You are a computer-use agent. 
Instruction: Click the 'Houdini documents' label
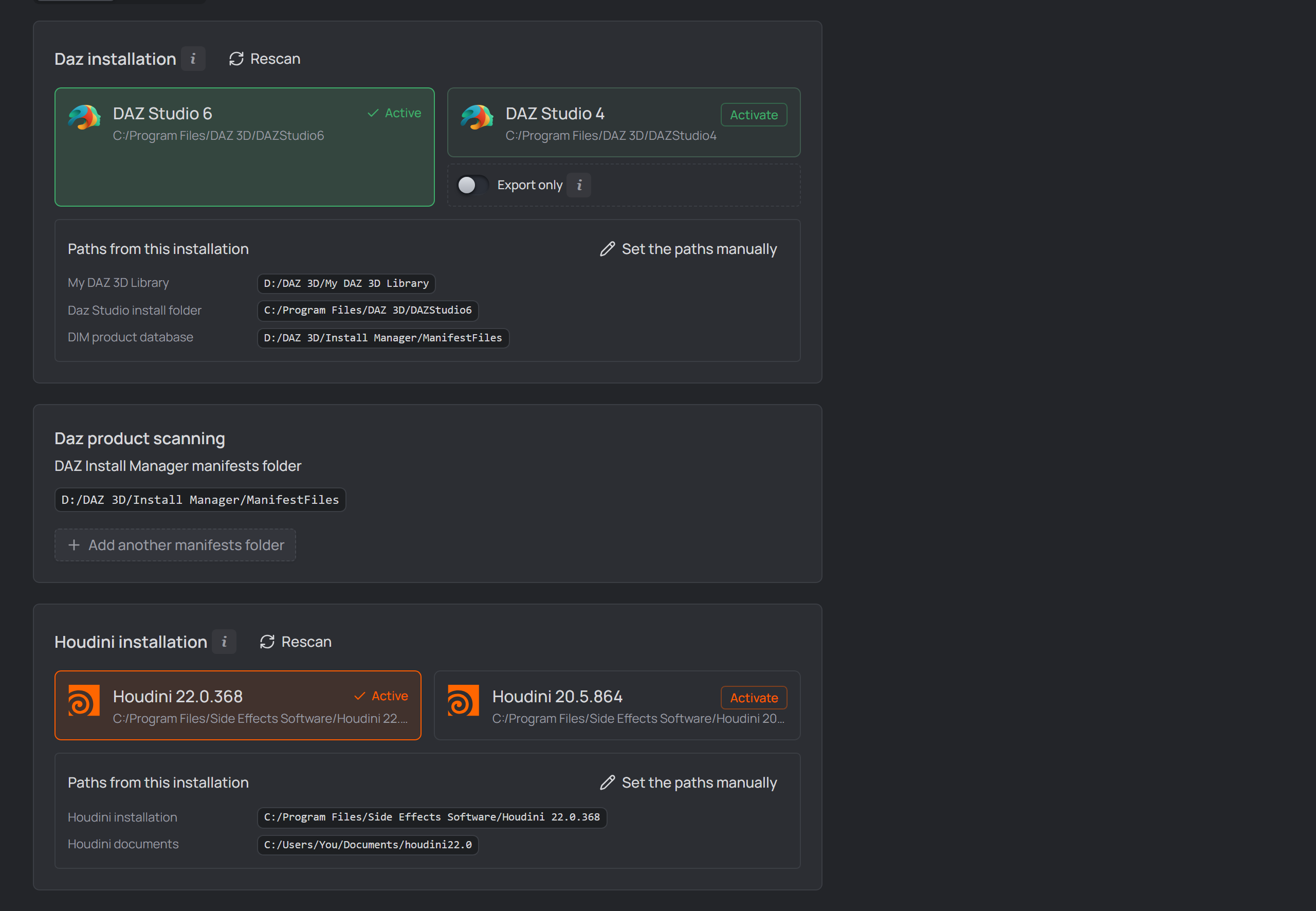click(123, 844)
